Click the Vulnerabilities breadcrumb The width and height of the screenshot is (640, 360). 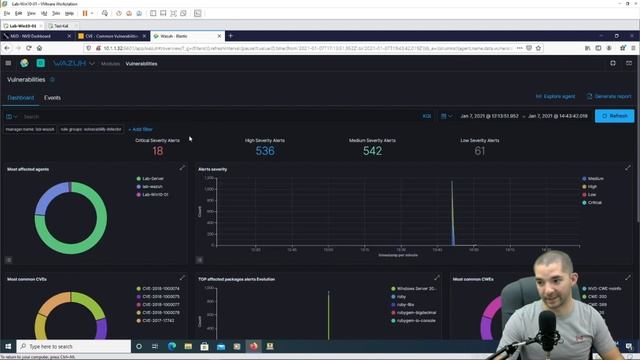click(x=141, y=64)
